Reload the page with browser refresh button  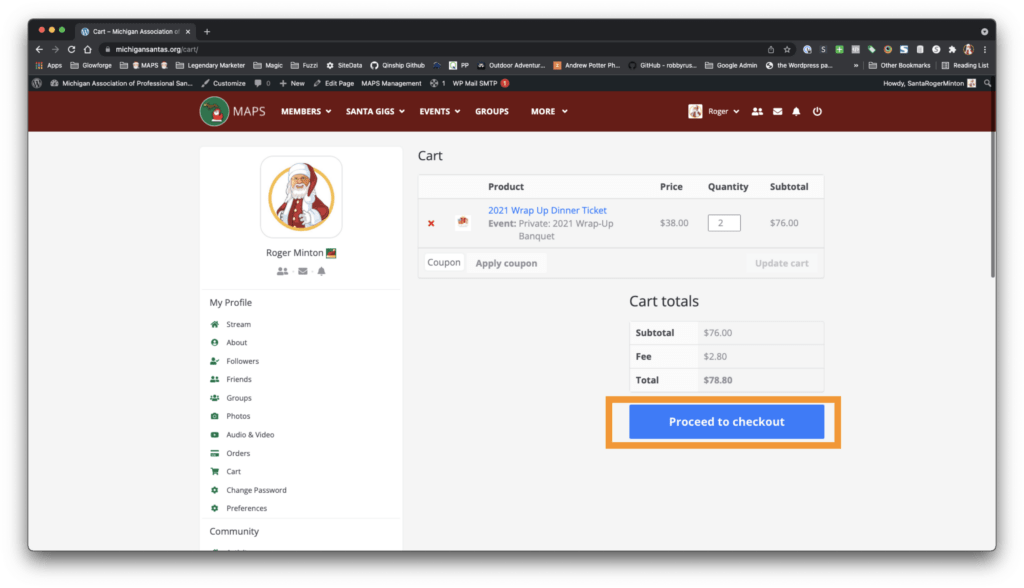pyautogui.click(x=71, y=50)
